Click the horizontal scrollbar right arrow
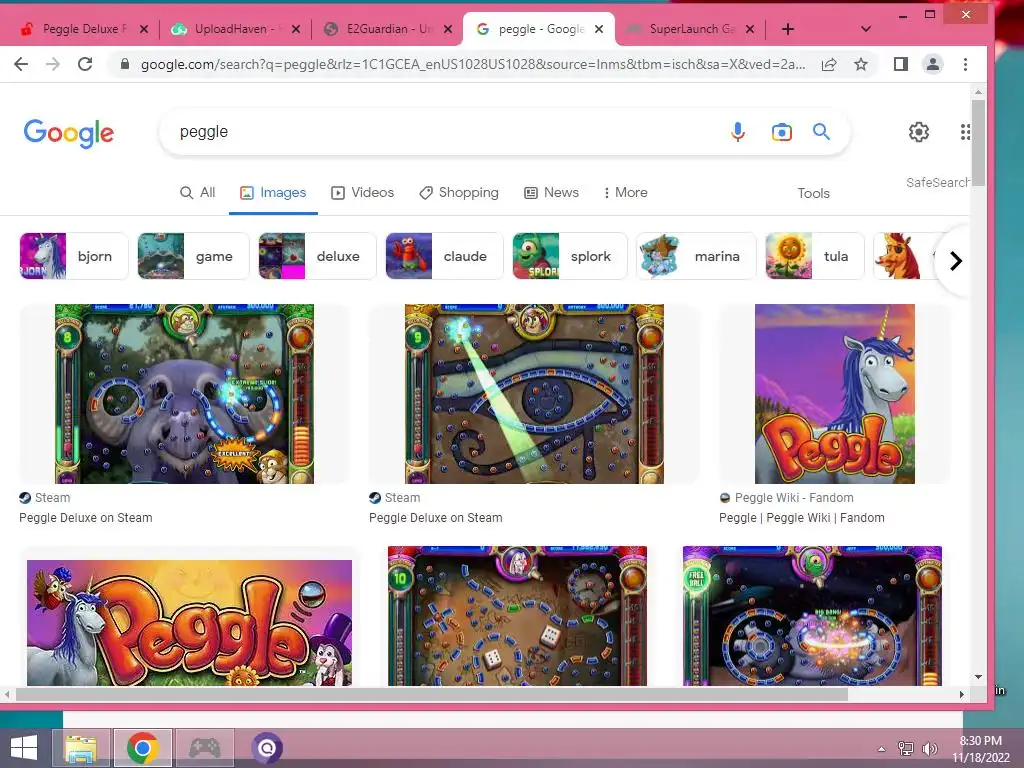 (x=961, y=694)
